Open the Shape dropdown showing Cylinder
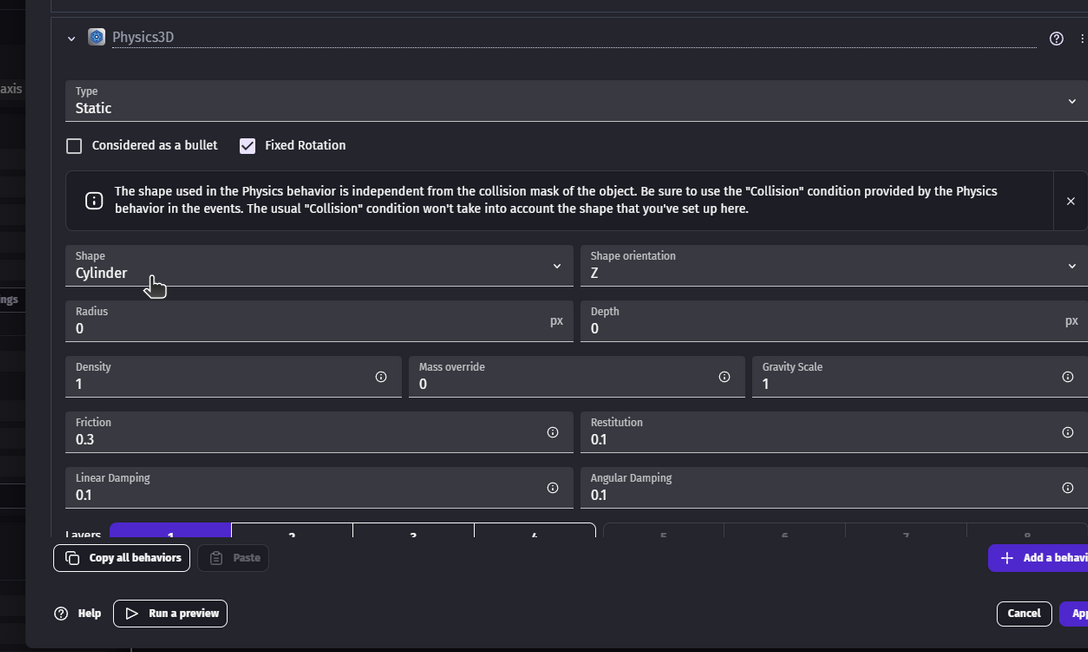The width and height of the screenshot is (1088, 652). (318, 266)
